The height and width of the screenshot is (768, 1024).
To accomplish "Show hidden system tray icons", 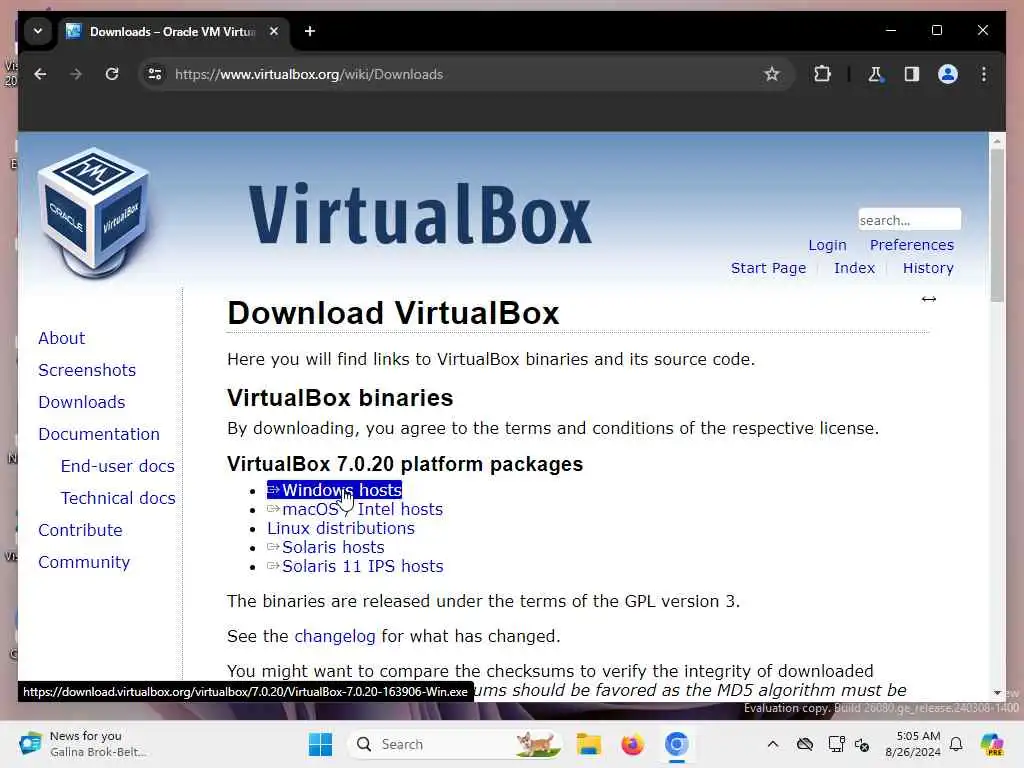I will 773,744.
